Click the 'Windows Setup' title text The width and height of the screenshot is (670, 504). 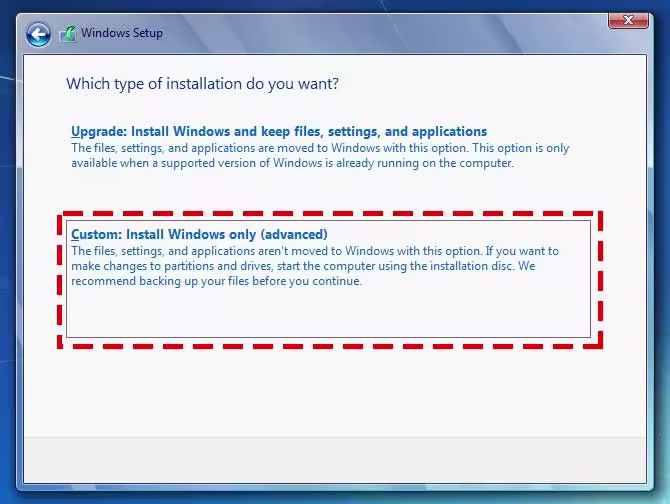pos(121,34)
